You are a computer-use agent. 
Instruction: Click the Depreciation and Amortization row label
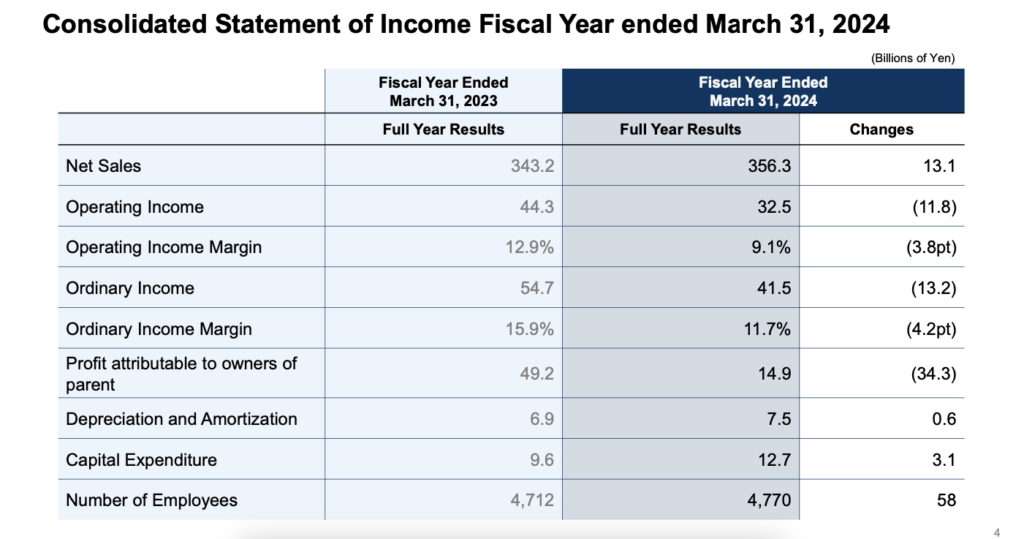(x=181, y=419)
